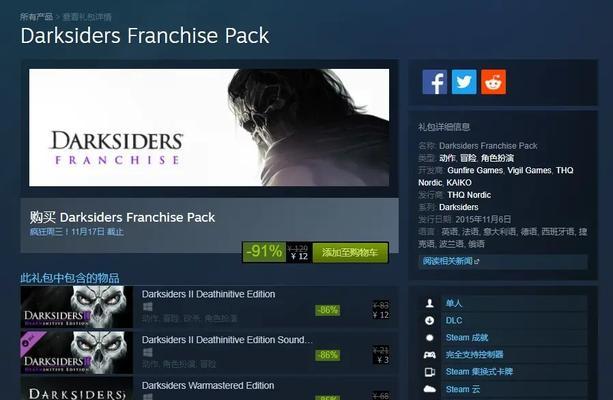Go to all products breadcrumb
The height and width of the screenshot is (400, 613).
36,17
